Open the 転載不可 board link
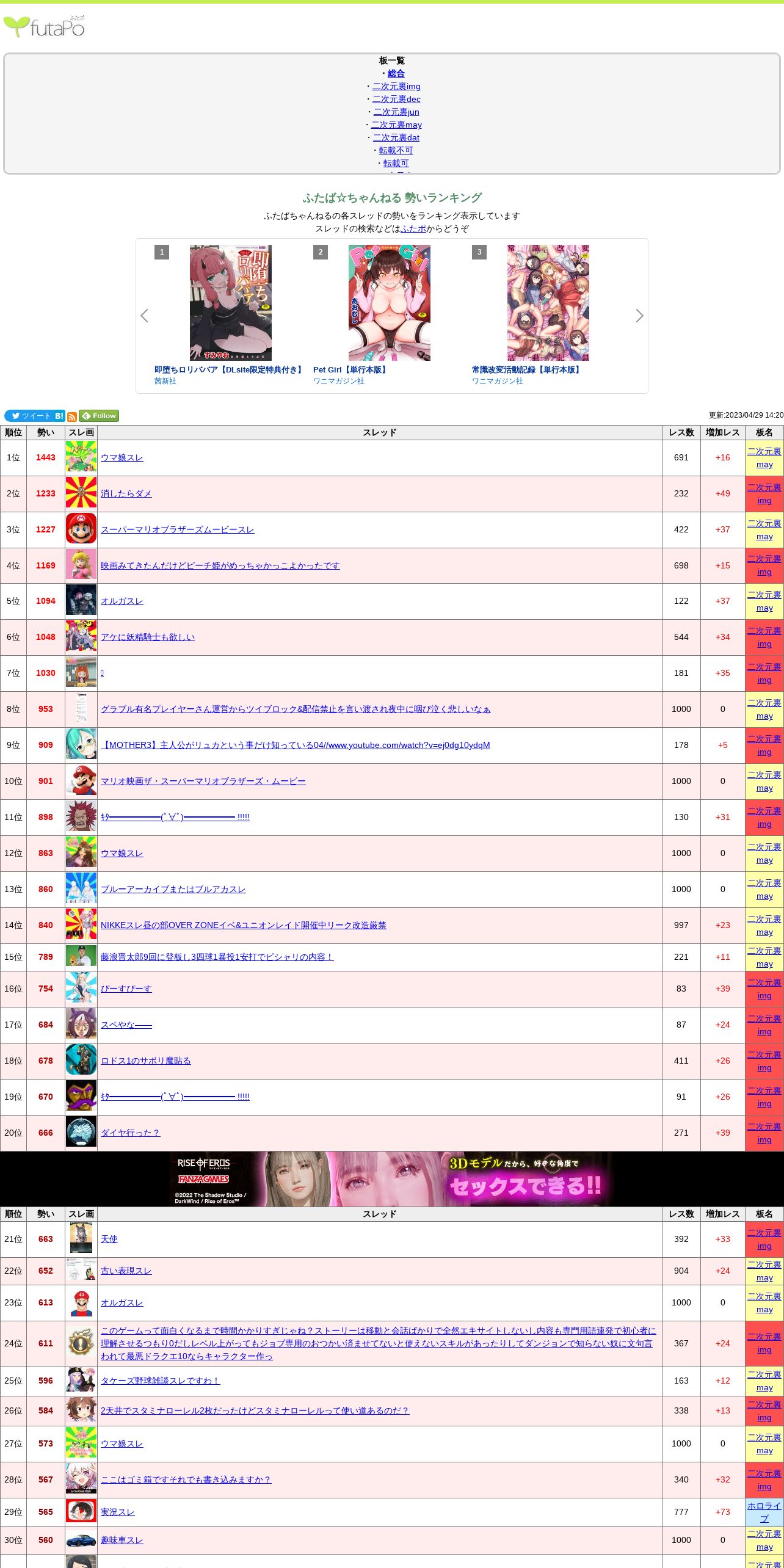Image resolution: width=784 pixels, height=1568 pixels. point(396,150)
